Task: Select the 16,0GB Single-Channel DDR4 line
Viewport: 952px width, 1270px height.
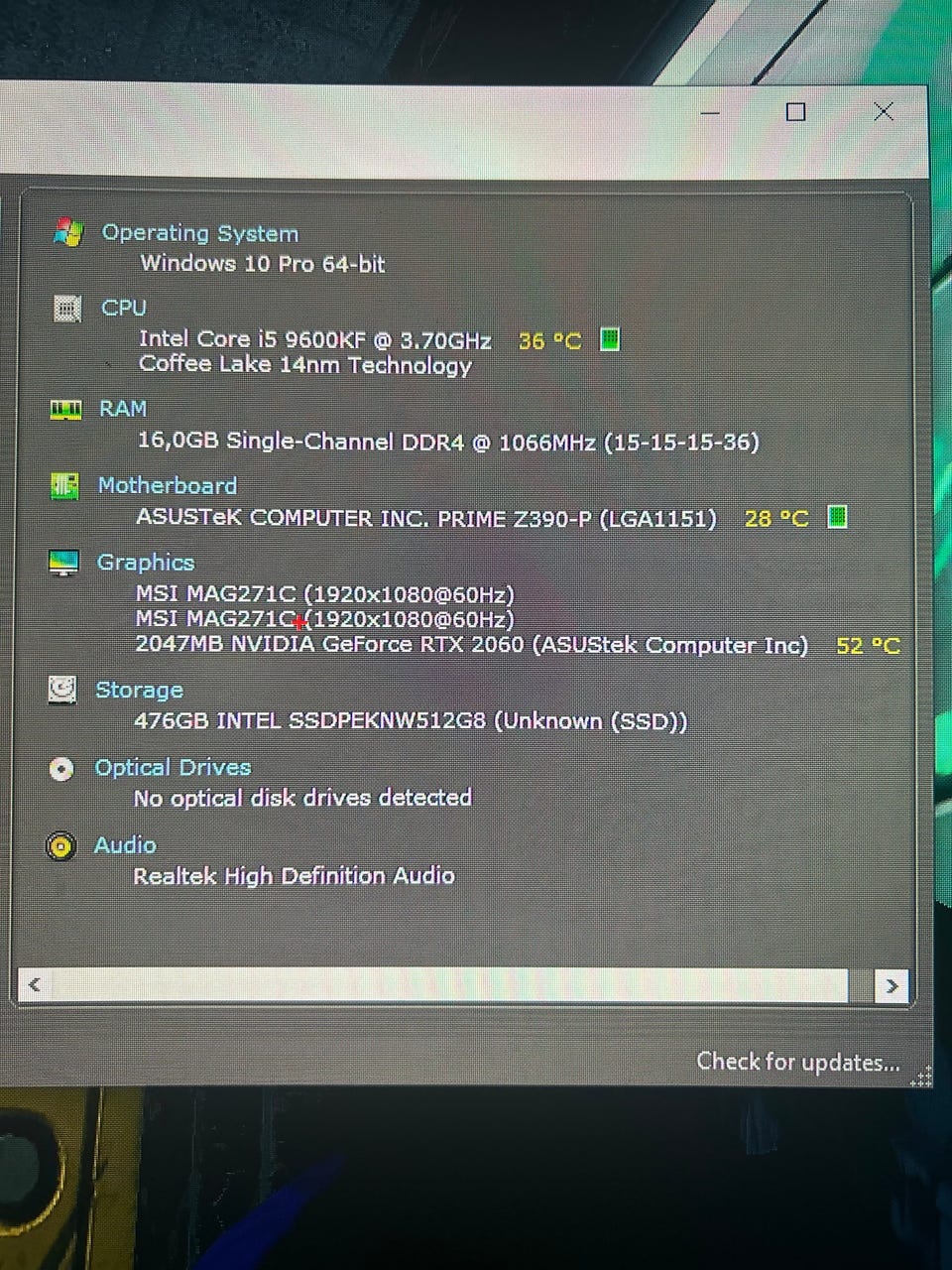Action: click(447, 442)
